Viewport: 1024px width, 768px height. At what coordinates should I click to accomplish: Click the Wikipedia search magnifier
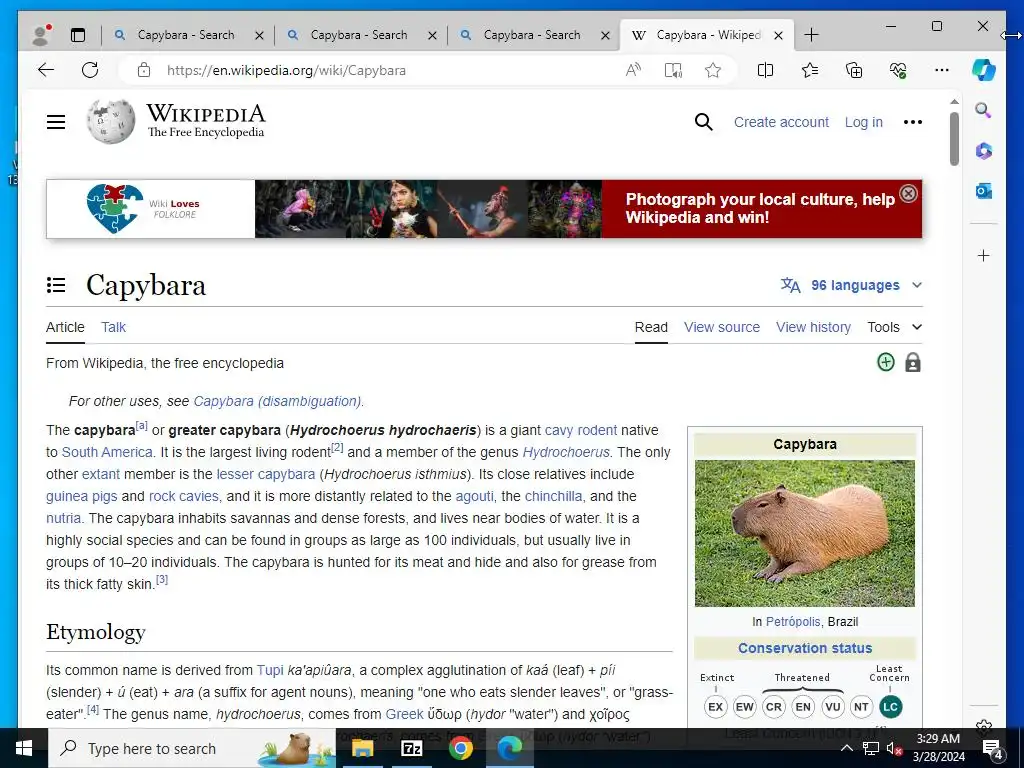703,122
